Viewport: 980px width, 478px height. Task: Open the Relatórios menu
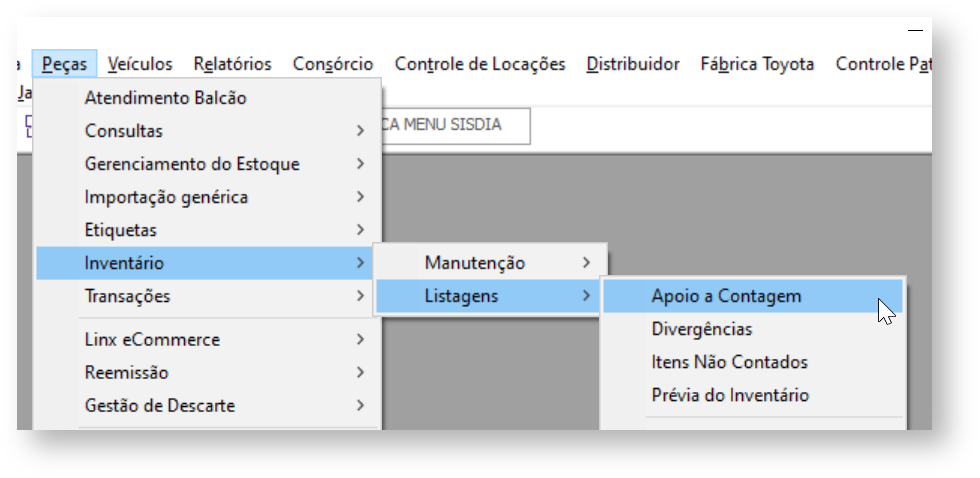(x=232, y=64)
